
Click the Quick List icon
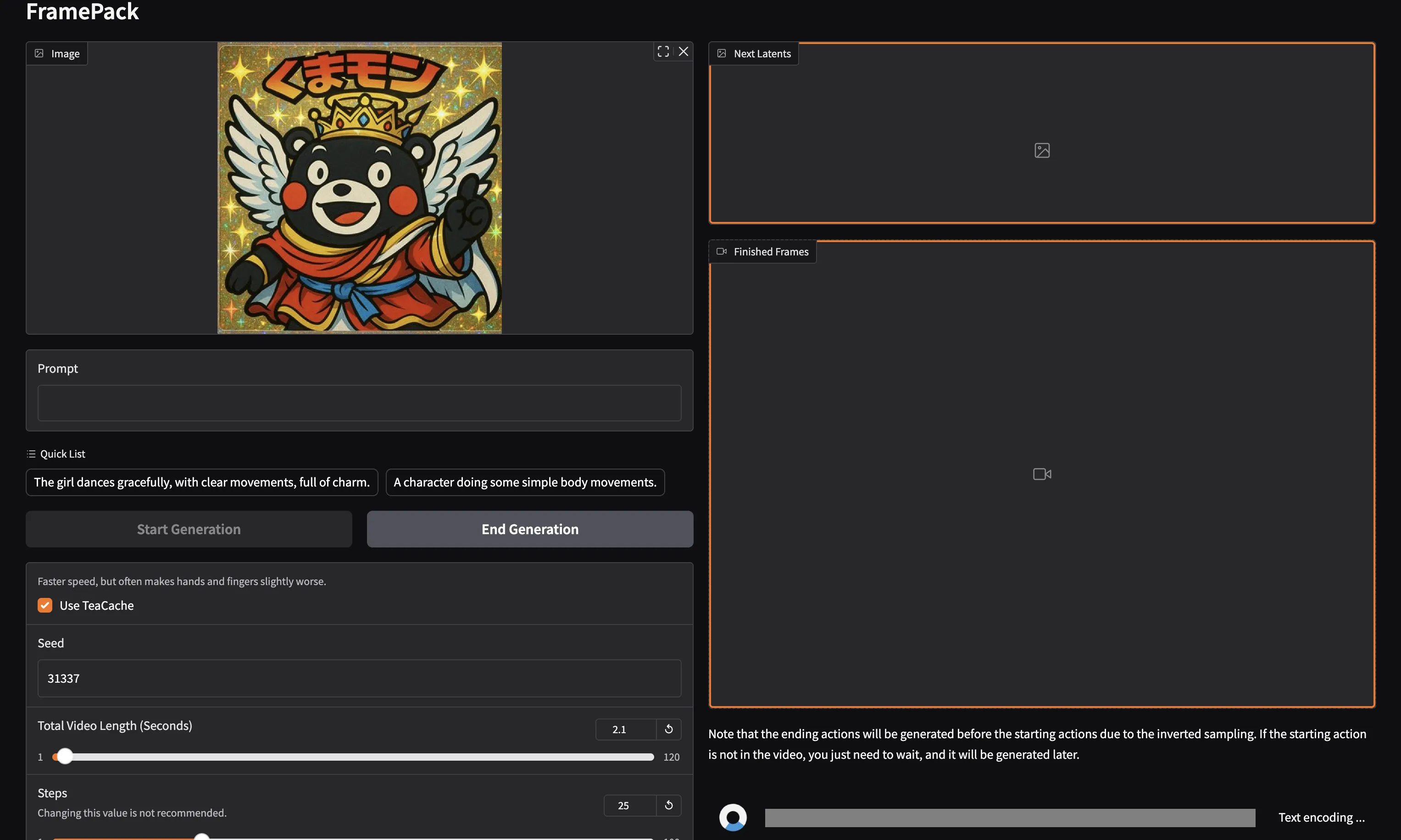[31, 454]
